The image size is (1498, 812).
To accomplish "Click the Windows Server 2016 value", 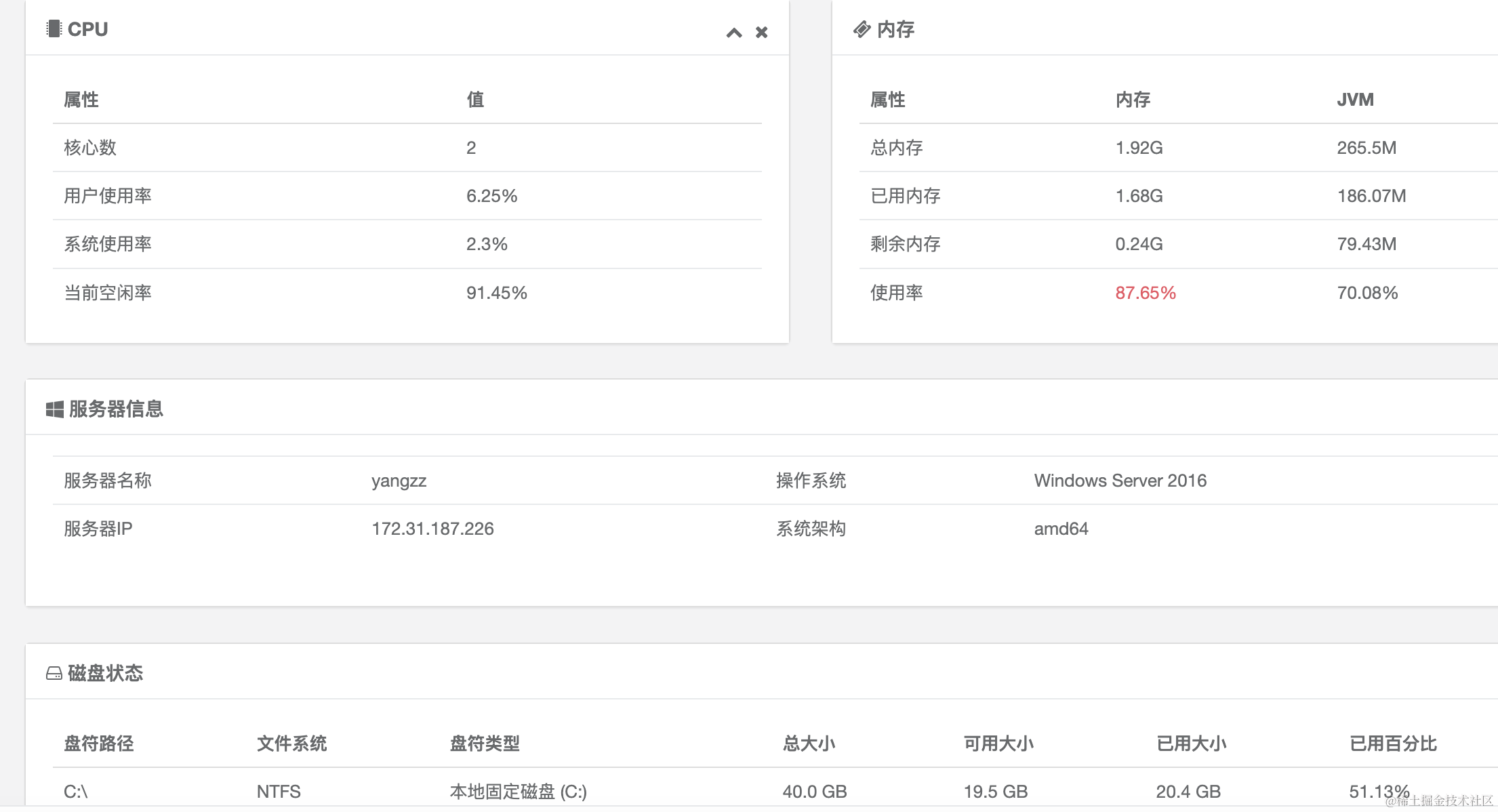I will [x=1120, y=481].
